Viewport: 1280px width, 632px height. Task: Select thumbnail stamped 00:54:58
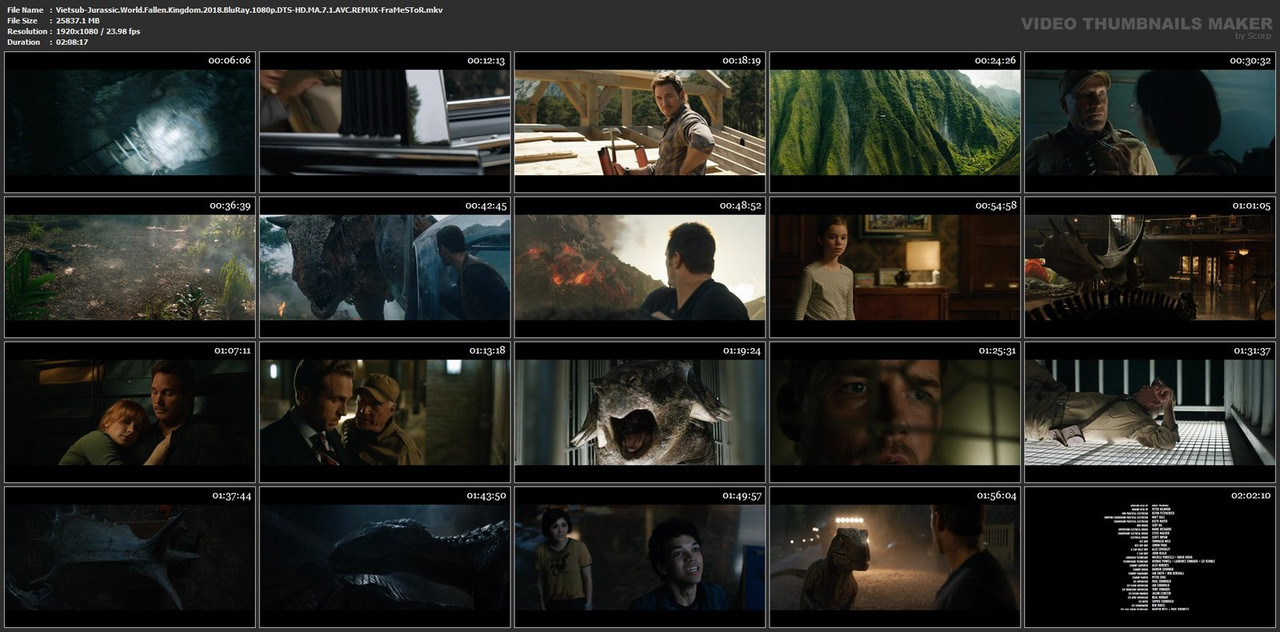click(895, 267)
